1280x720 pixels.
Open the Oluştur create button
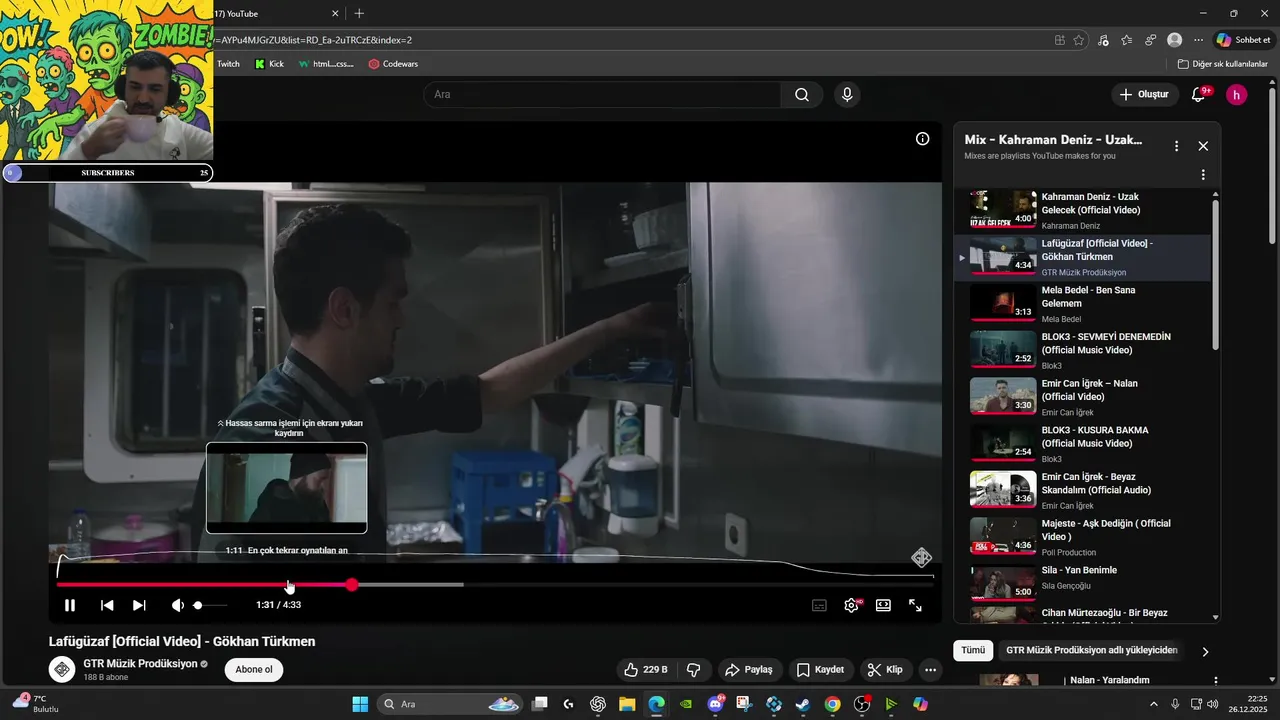pos(1143,94)
